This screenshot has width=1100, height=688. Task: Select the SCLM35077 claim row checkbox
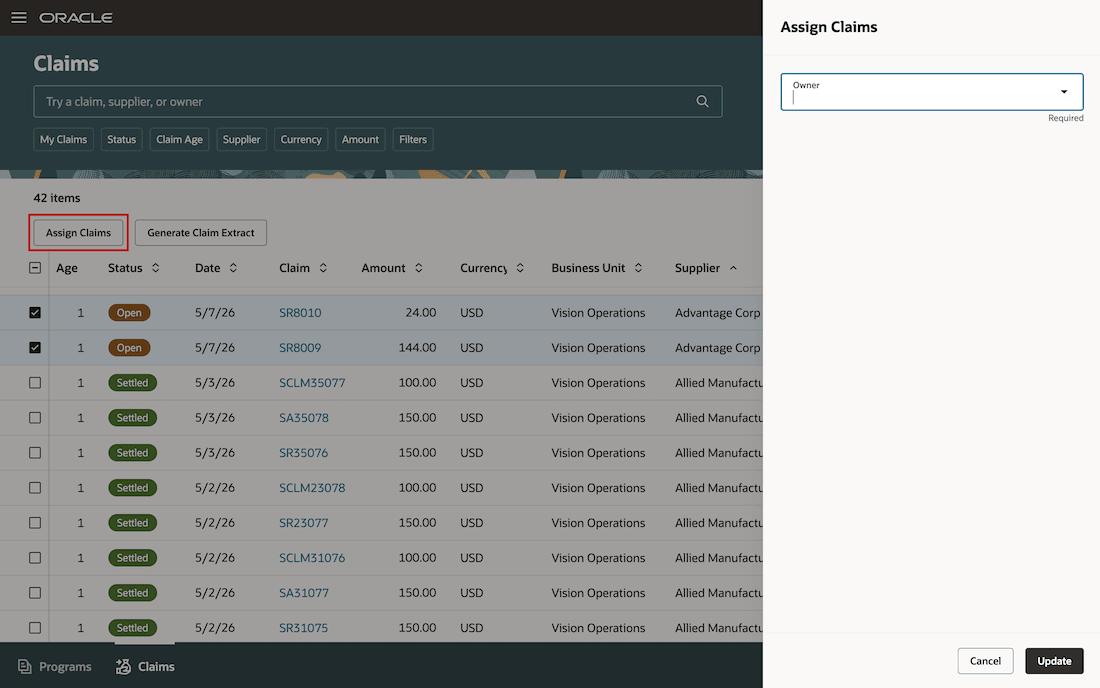[35, 383]
